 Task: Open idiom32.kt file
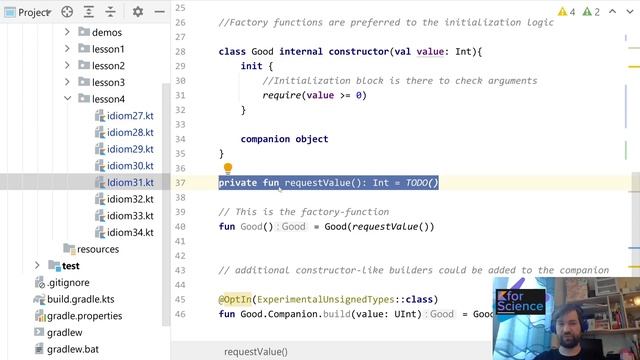pos(130,199)
